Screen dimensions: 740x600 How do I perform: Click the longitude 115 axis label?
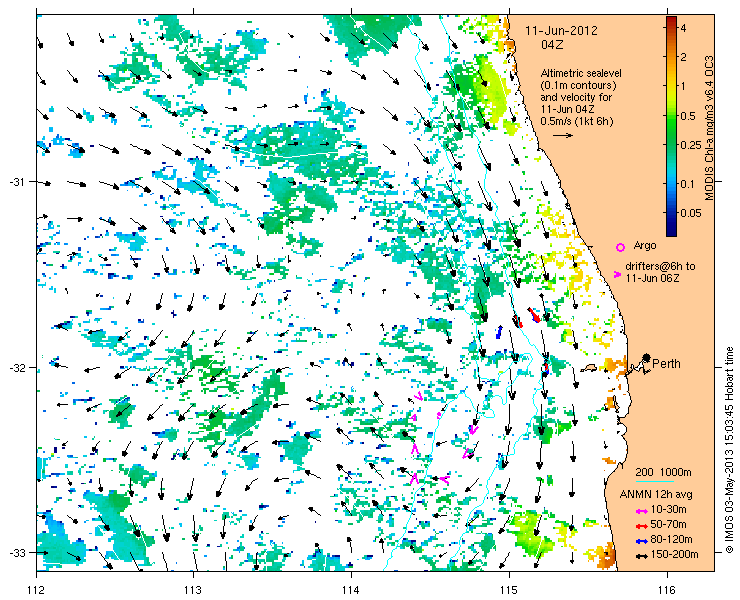[x=509, y=590]
